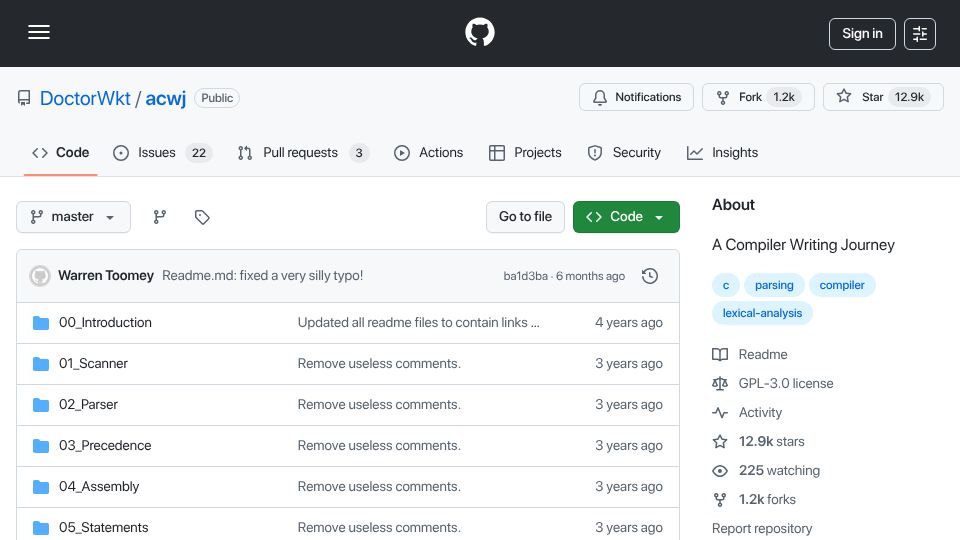Open the 01_Scanner folder
This screenshot has height=540, width=960.
click(93, 364)
